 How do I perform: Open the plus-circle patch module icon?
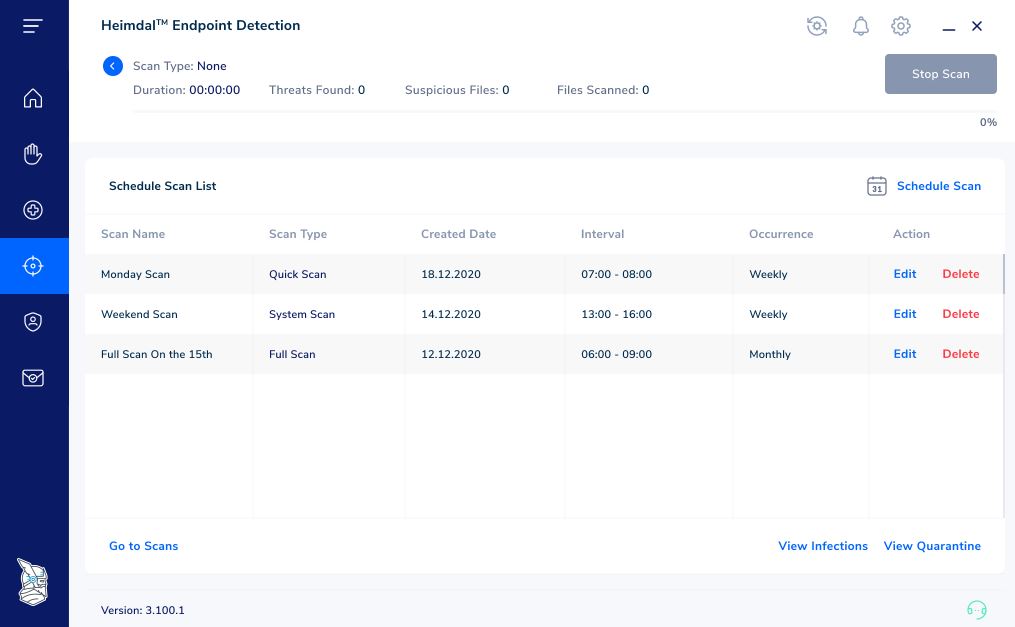pyautogui.click(x=33, y=210)
